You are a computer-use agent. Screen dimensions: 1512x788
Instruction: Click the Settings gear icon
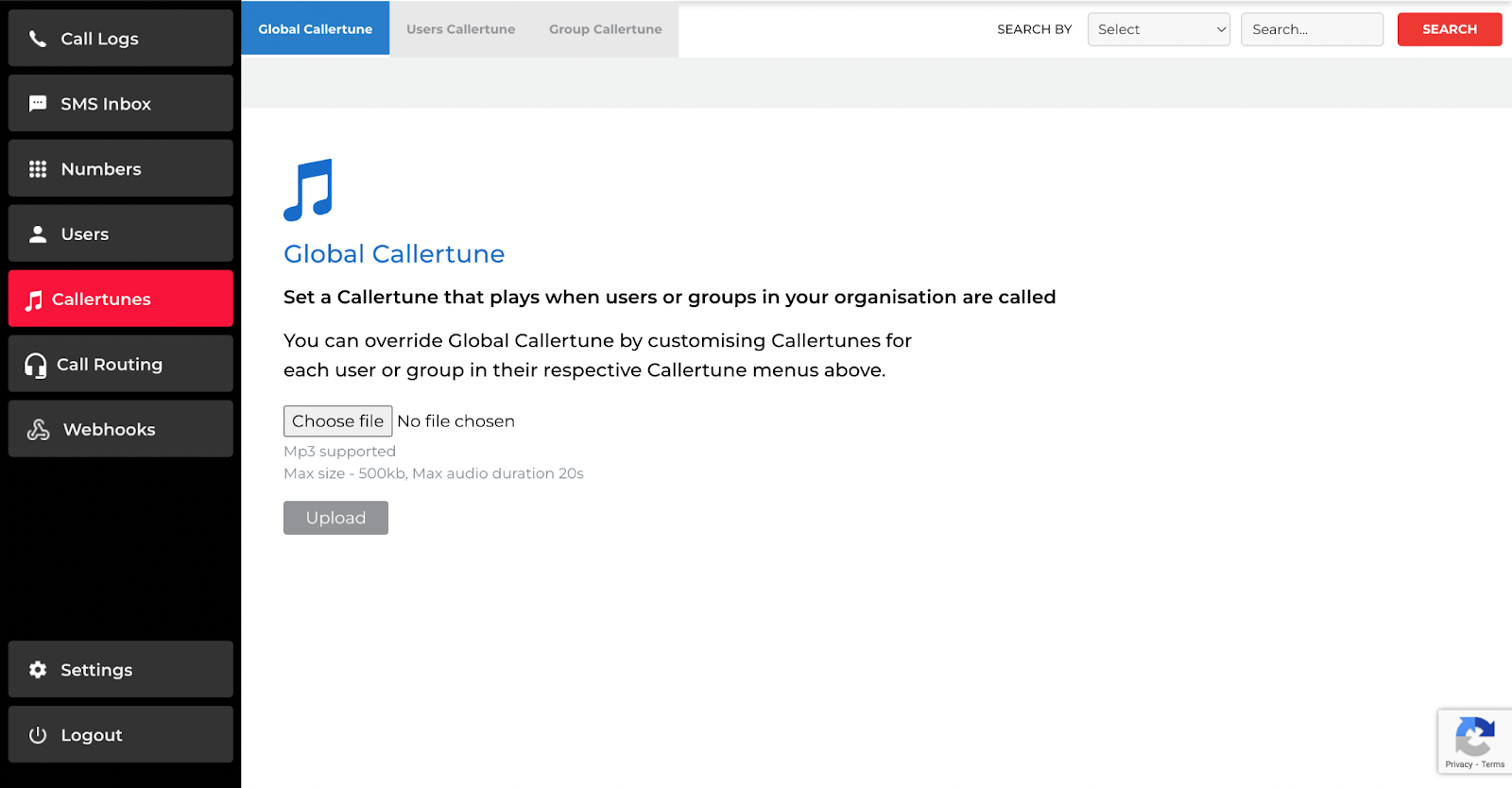38,670
